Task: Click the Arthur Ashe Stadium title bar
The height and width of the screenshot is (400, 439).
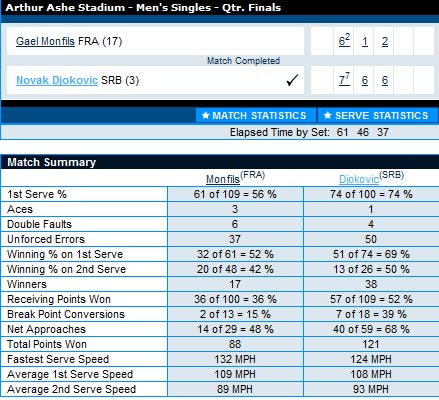Action: [220, 7]
